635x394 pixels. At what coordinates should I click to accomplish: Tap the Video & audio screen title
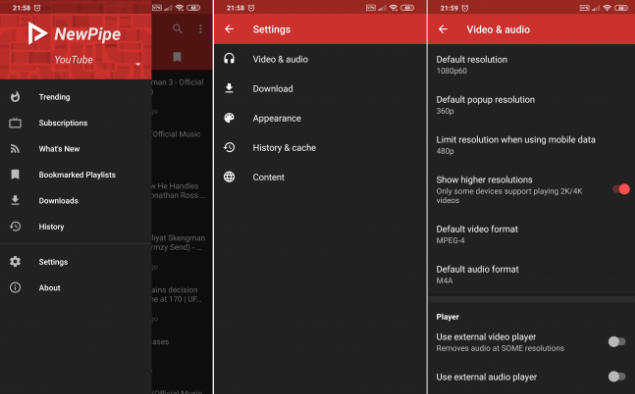click(x=498, y=30)
